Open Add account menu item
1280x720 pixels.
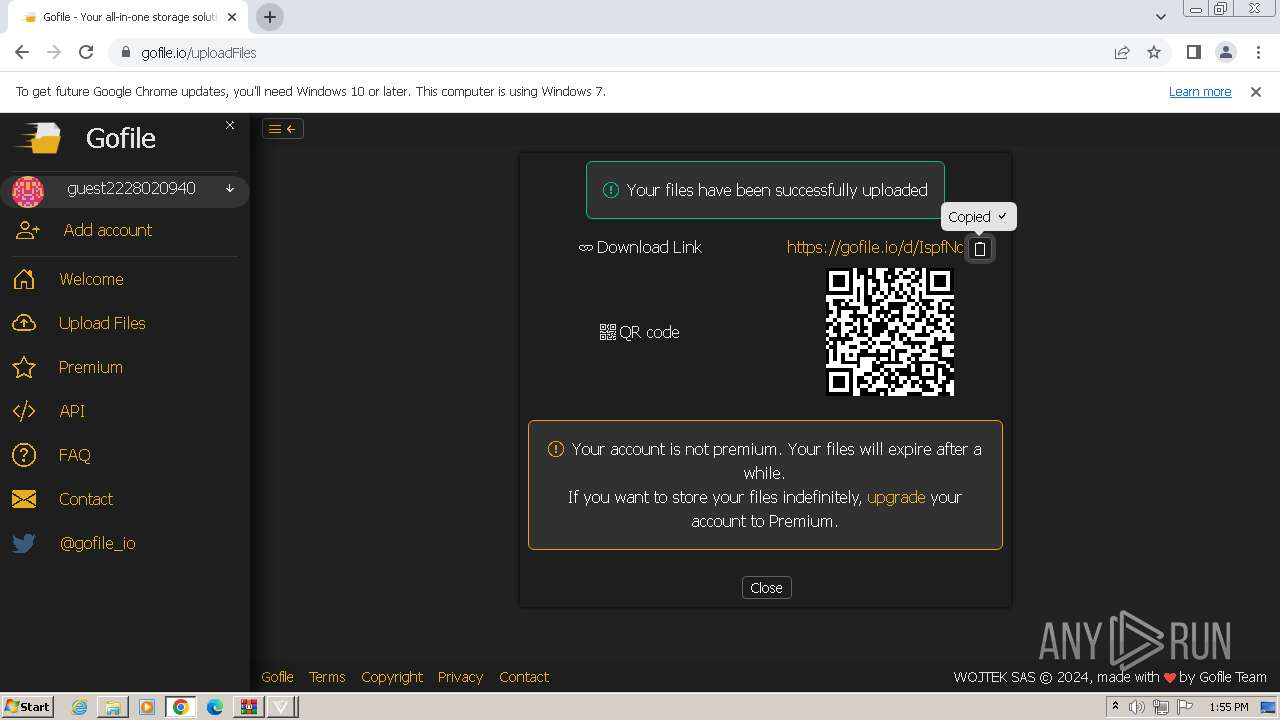108,230
